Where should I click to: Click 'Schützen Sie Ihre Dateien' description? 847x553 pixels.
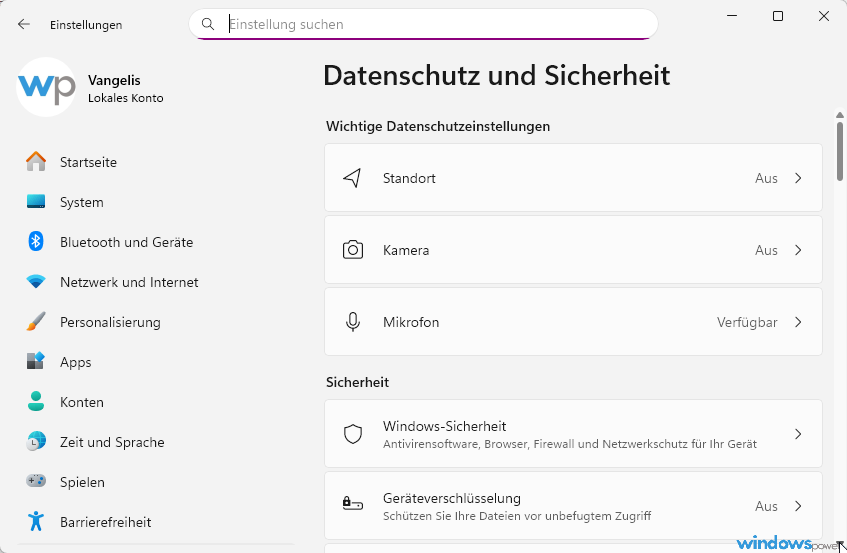pos(517,516)
